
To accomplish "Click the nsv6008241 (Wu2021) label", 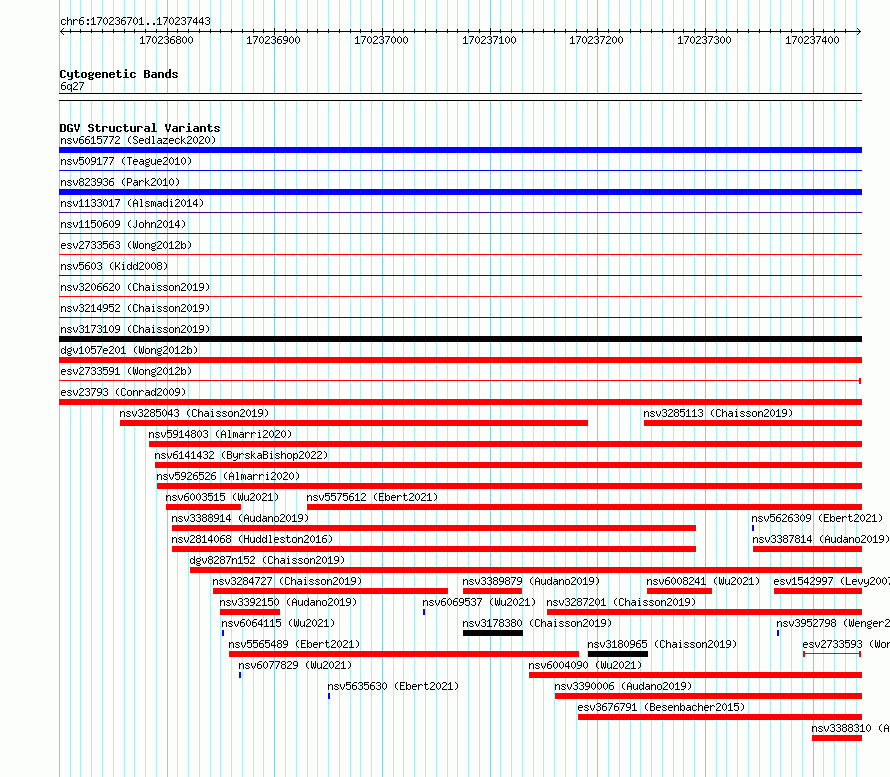I will tap(703, 581).
